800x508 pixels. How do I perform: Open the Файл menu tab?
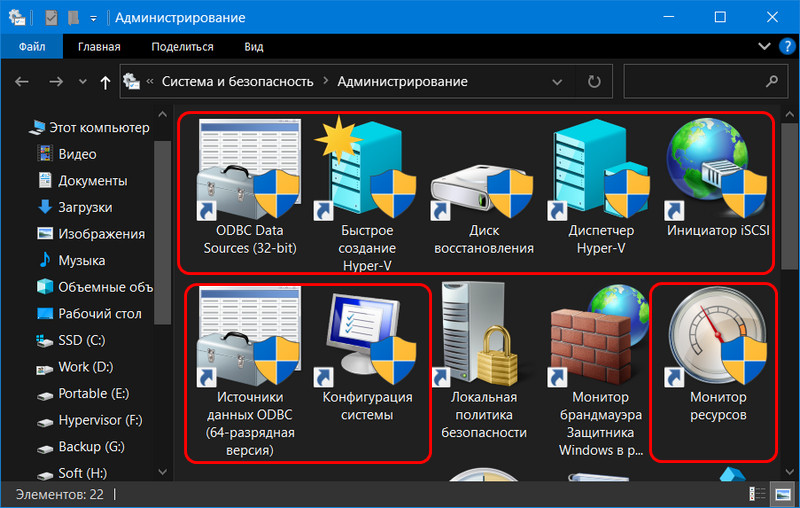click(x=32, y=46)
